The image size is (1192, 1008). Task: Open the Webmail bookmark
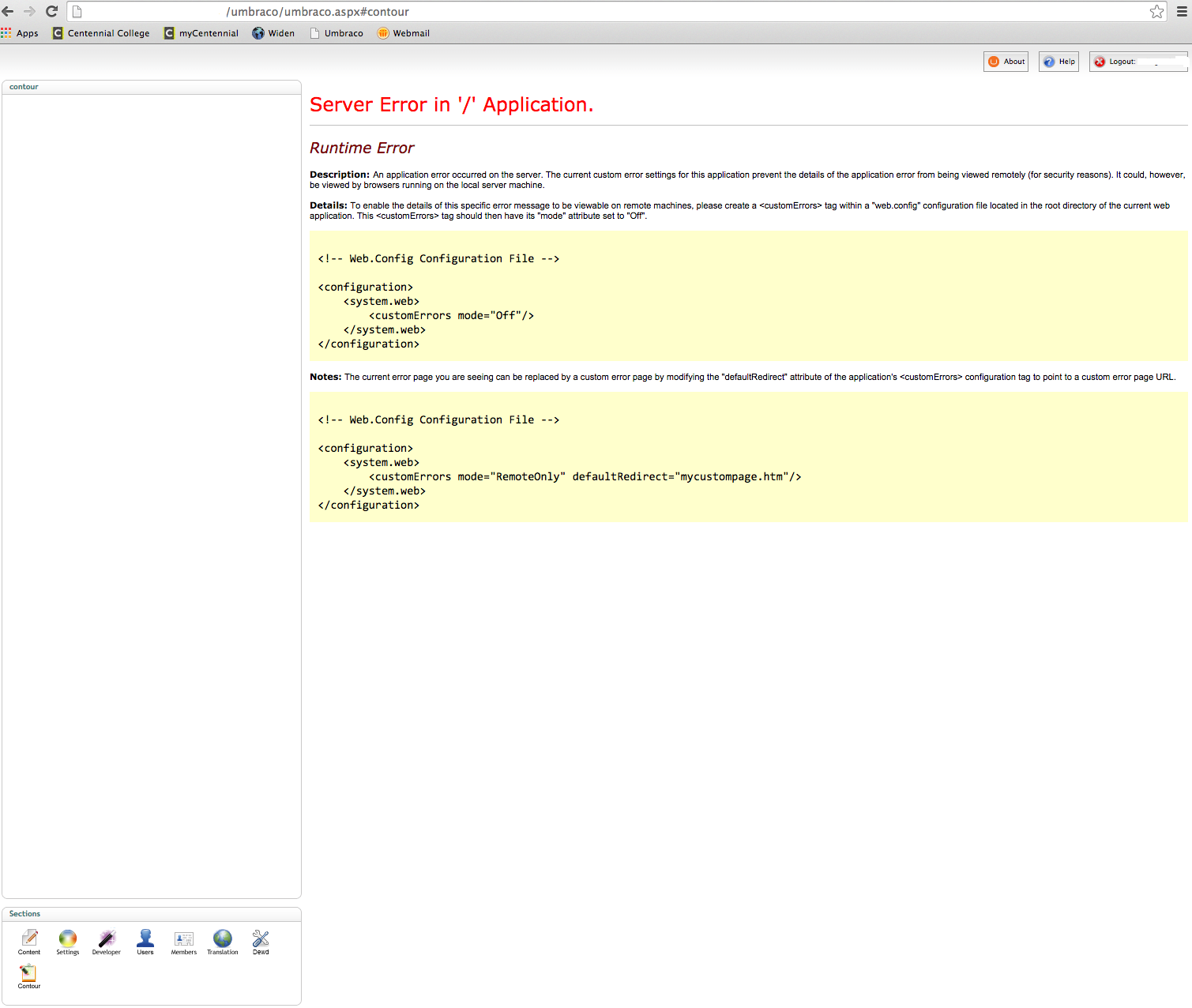click(404, 33)
